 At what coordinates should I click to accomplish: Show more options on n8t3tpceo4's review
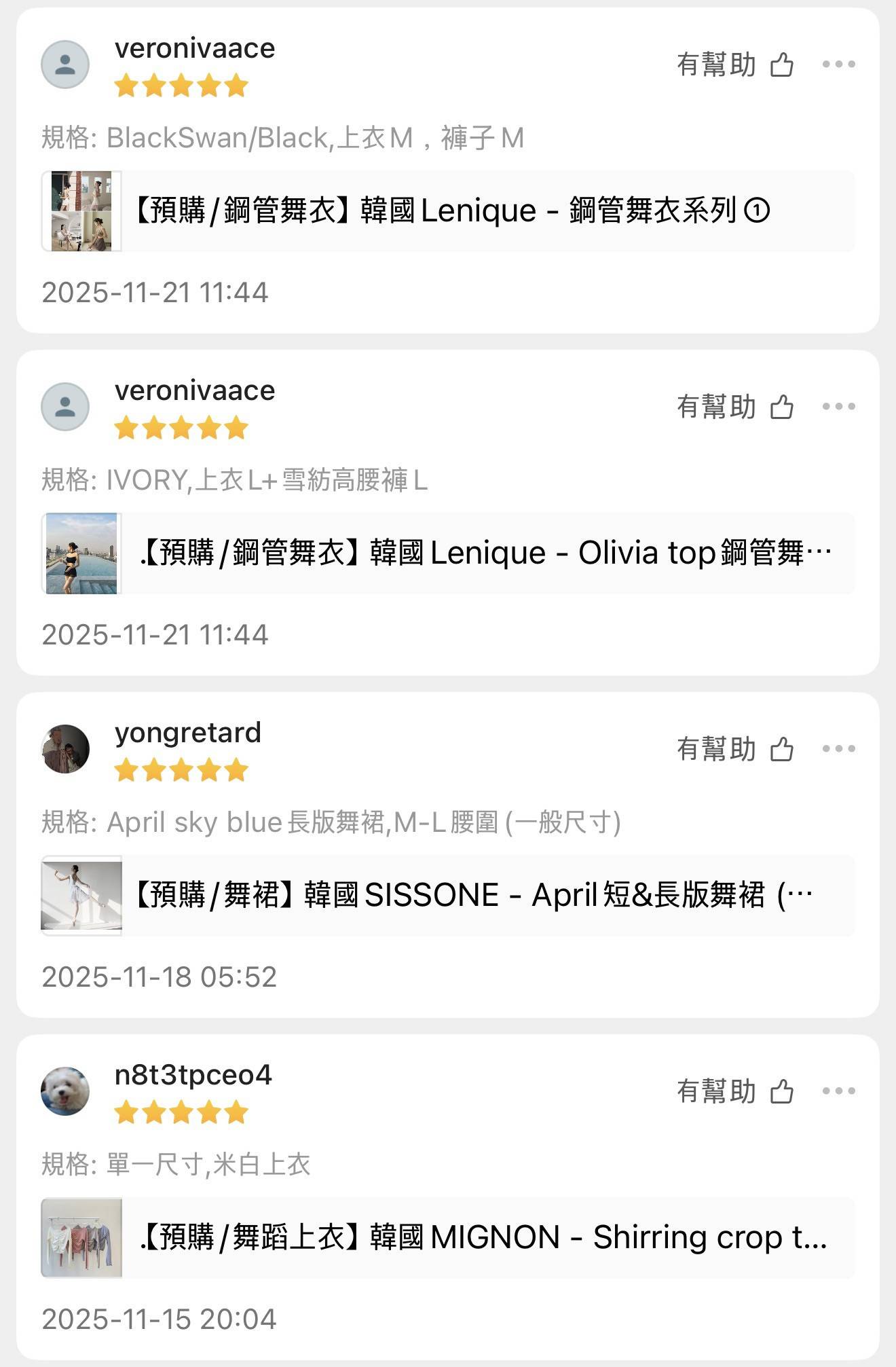(x=838, y=1091)
